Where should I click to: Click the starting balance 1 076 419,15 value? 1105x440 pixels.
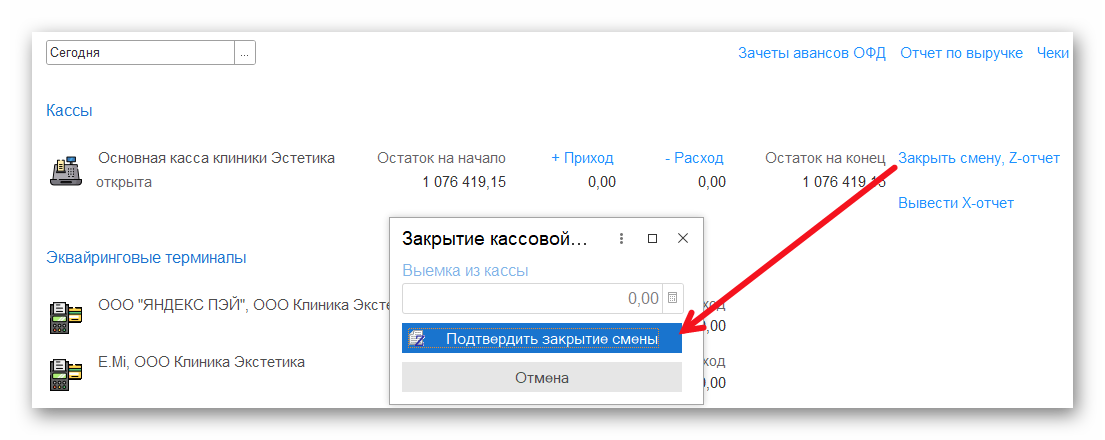[464, 183]
